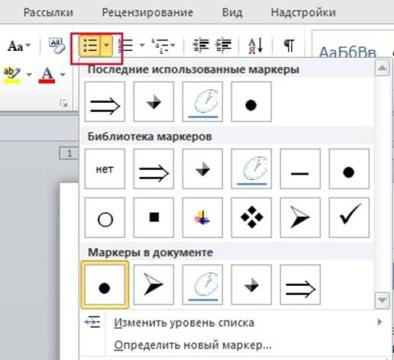Pick four-point star bullet in Библиотека маркеров
The image size is (394, 360).
pos(203,169)
